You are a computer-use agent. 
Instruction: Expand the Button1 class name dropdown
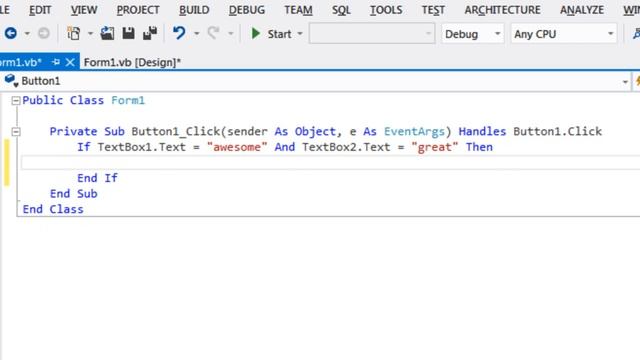[x=625, y=82]
